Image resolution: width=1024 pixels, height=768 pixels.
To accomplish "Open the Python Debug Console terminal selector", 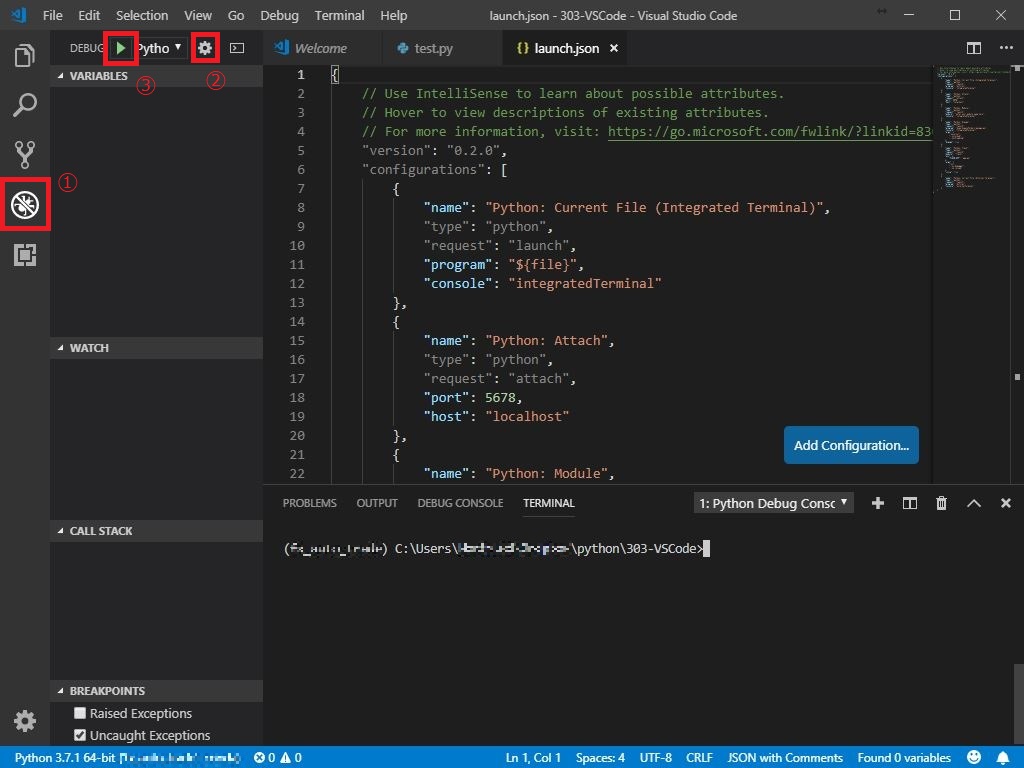I will (x=773, y=503).
